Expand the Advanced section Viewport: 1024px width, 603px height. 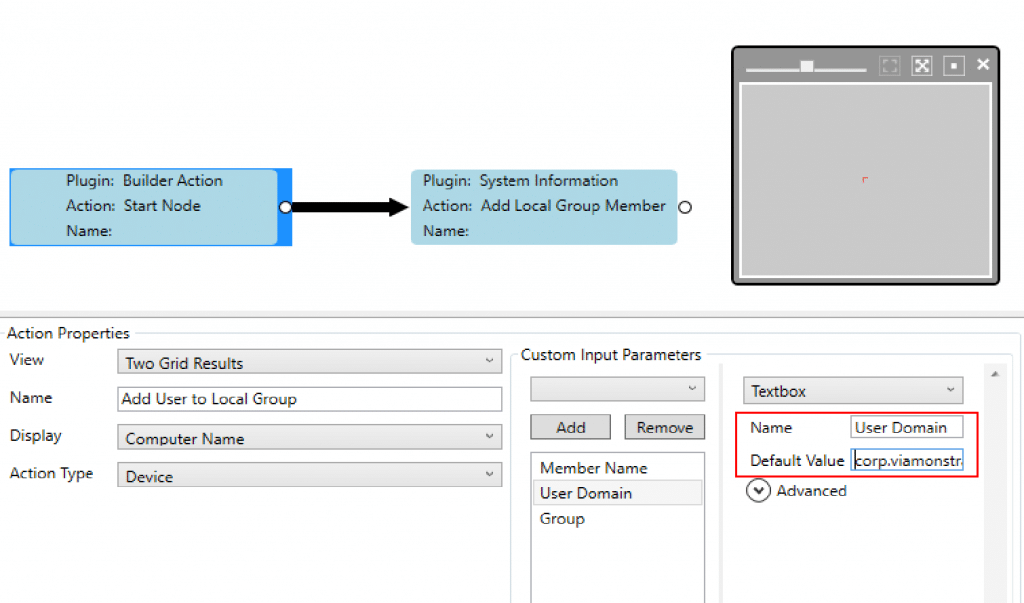(759, 491)
